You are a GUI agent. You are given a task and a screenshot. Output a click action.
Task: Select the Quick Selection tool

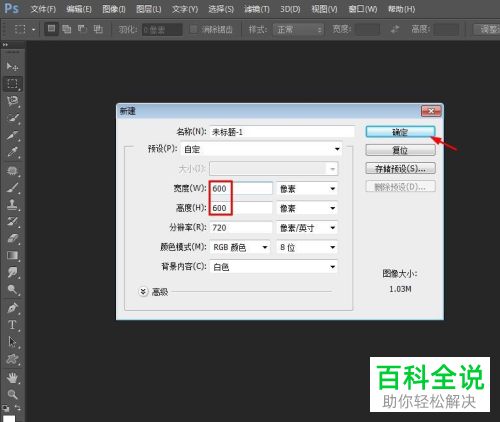pos(12,118)
